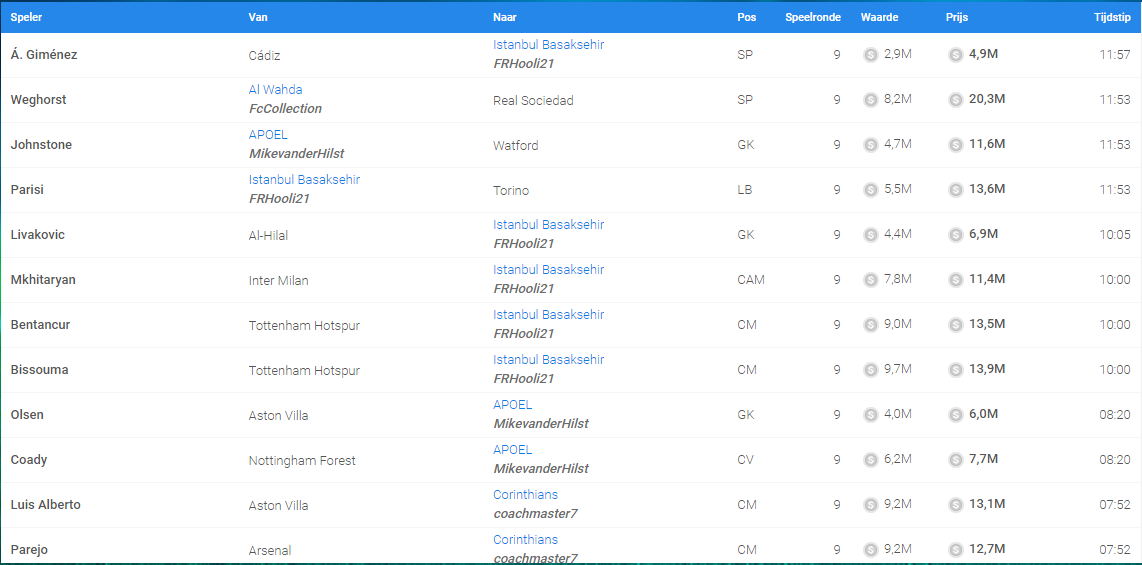Select player name Á. Giménez
The image size is (1142, 565).
pos(44,55)
